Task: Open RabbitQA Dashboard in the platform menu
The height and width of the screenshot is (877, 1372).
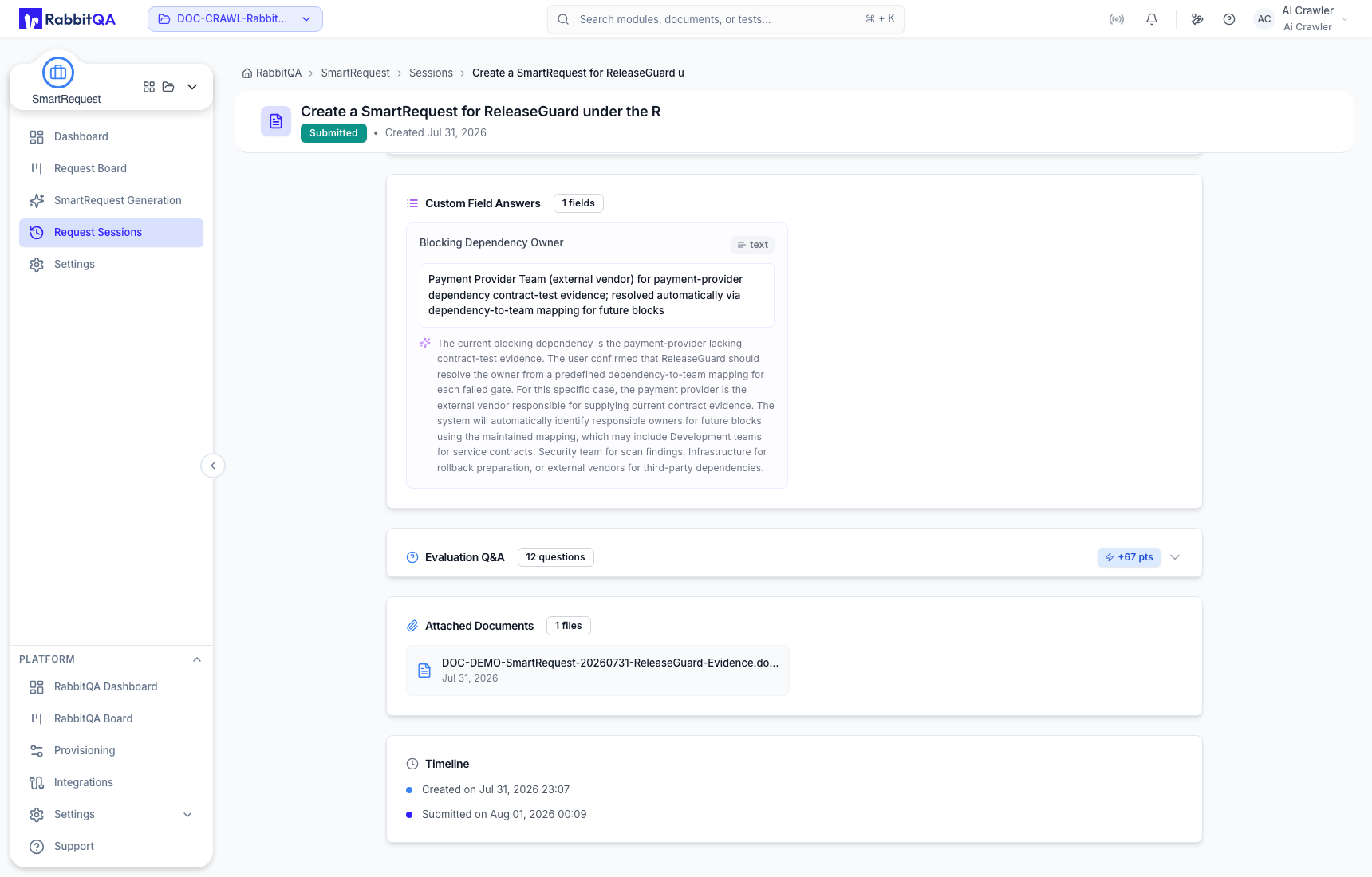Action: pyautogui.click(x=111, y=687)
